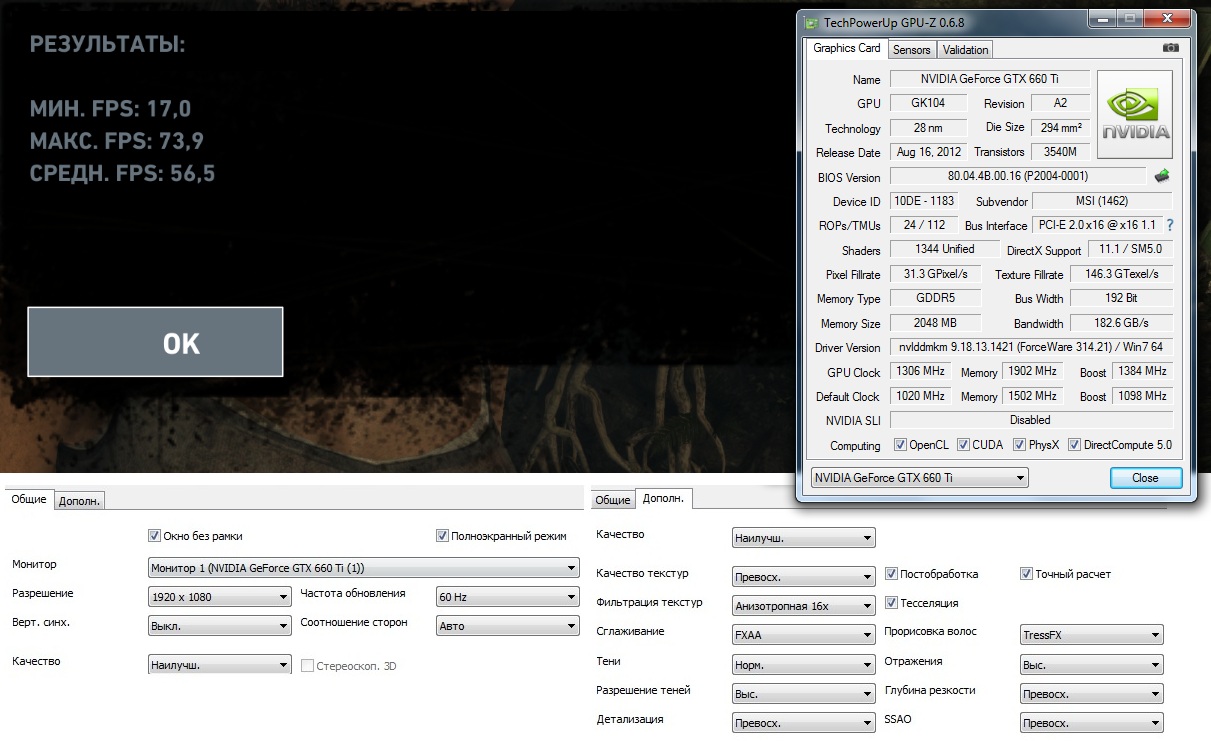The height and width of the screenshot is (743, 1211).
Task: Toggle the Тесселяция checkbox
Action: [x=892, y=603]
